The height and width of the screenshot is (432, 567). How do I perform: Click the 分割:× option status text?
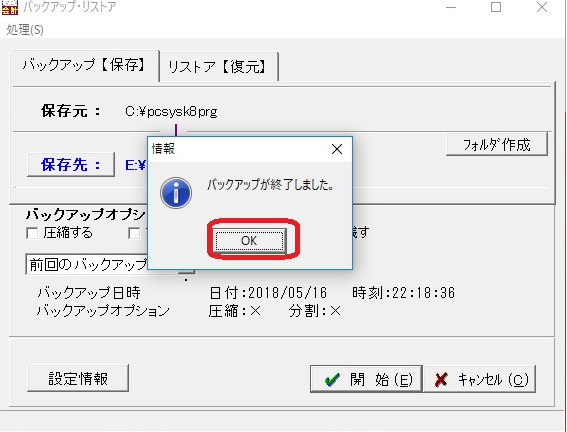pos(315,311)
